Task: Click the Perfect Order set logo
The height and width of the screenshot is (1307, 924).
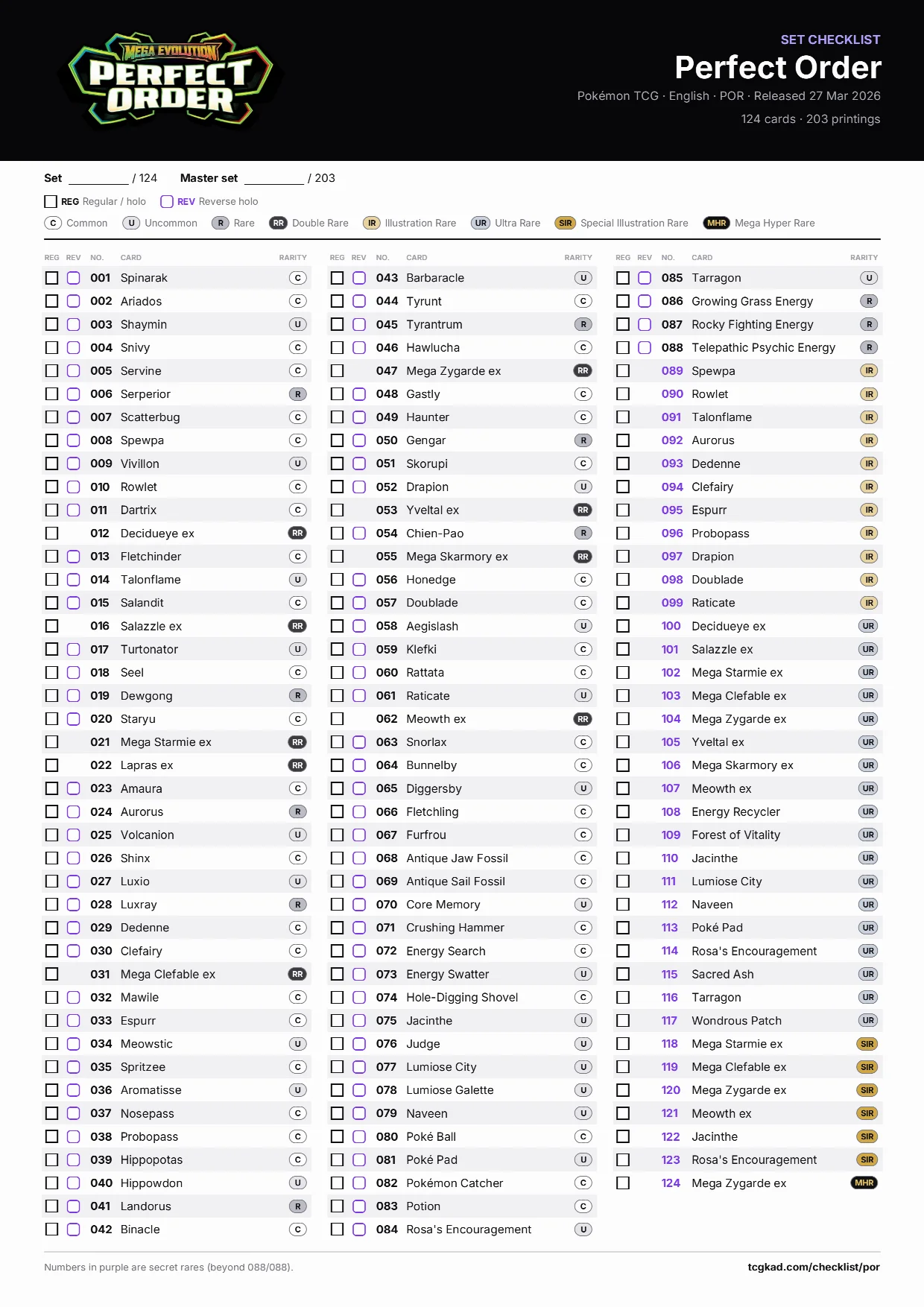Action: [170, 79]
